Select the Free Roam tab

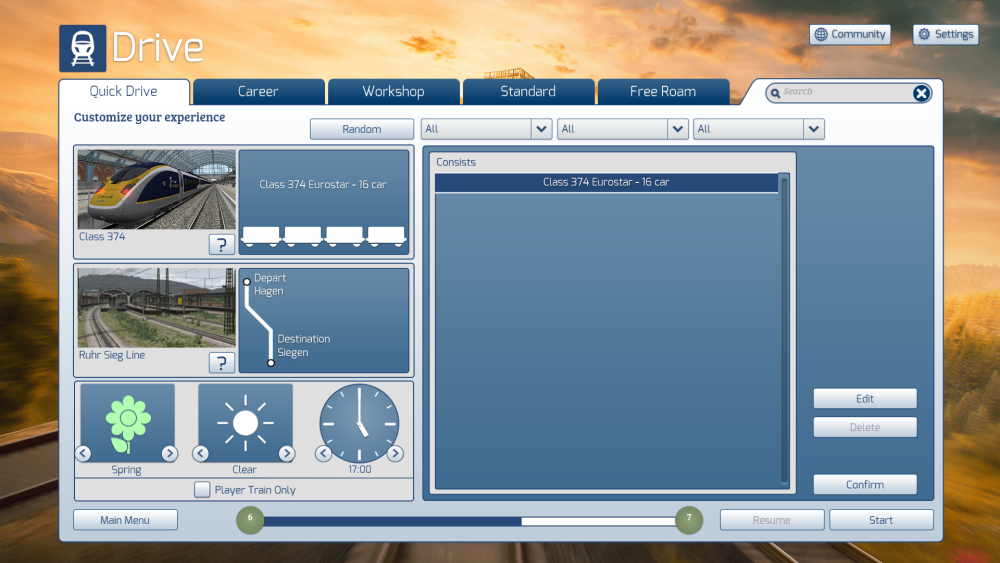tap(663, 91)
